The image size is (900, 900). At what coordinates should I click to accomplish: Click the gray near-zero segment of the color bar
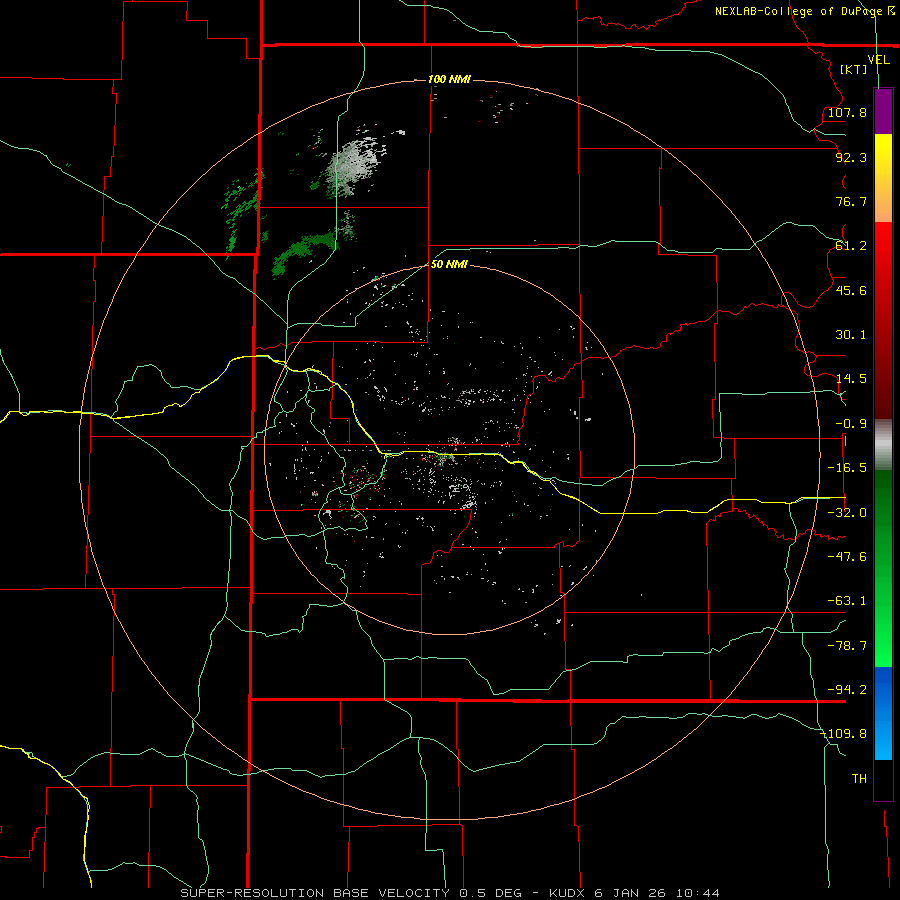click(x=883, y=444)
